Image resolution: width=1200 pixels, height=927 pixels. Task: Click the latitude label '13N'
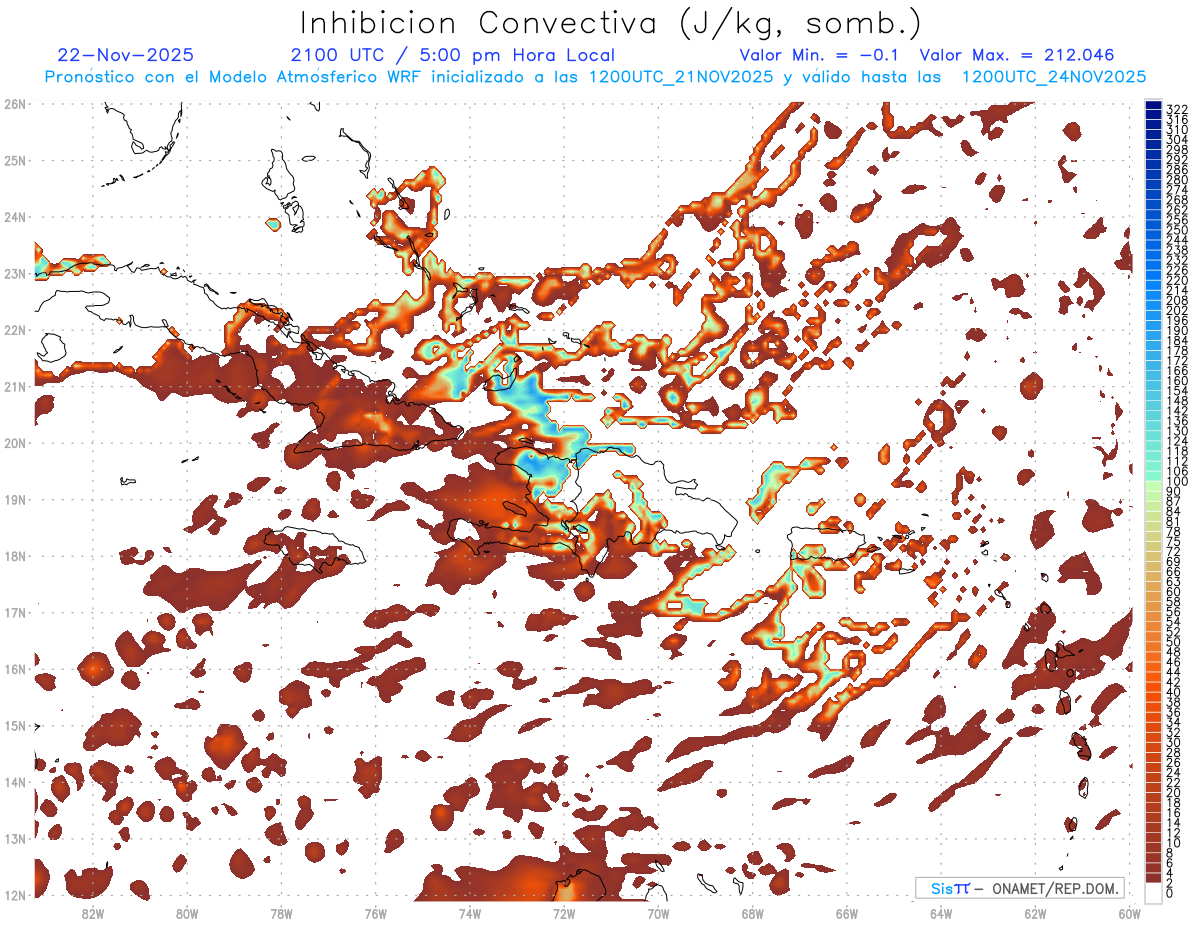tap(16, 839)
